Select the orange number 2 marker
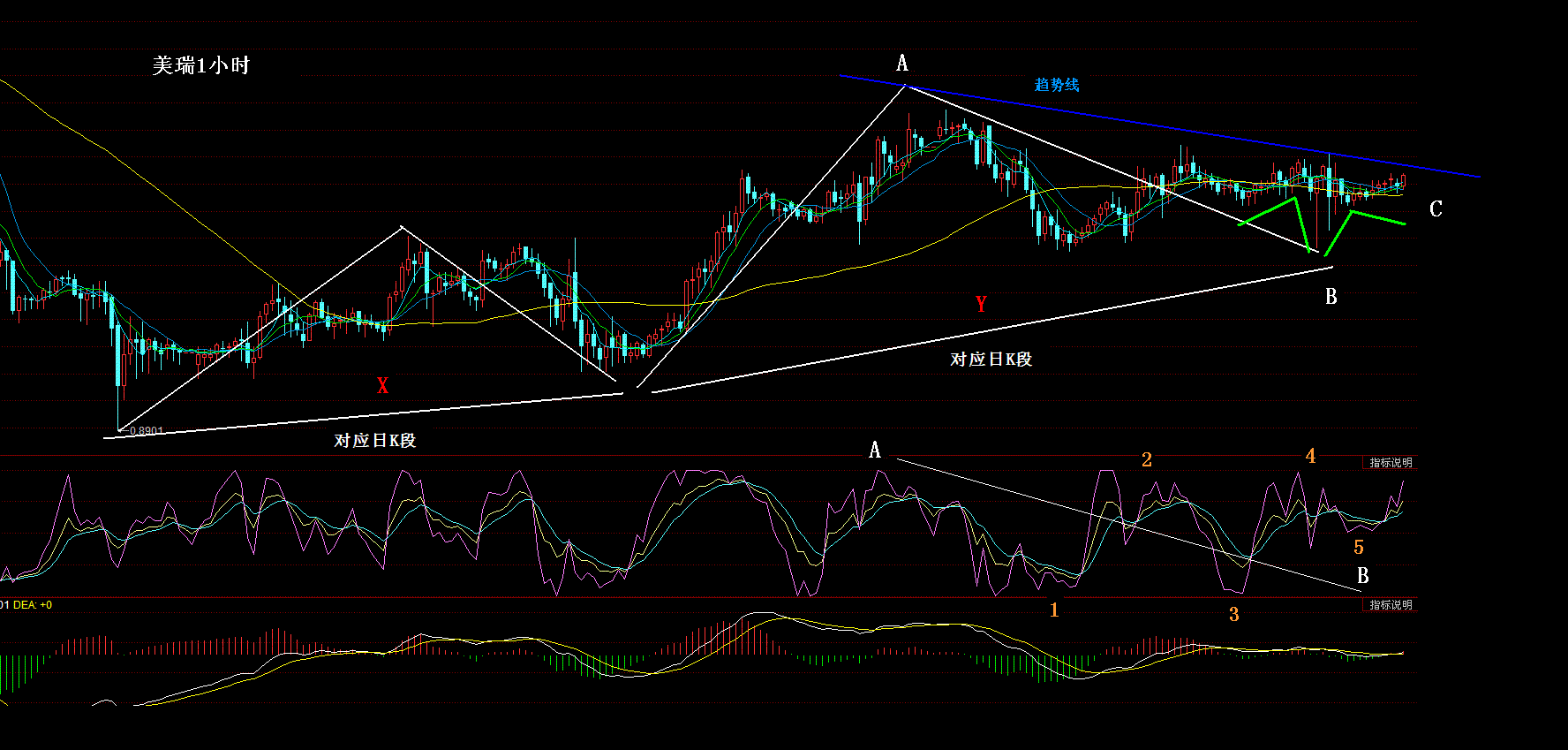This screenshot has width=1568, height=750. 1147,459
